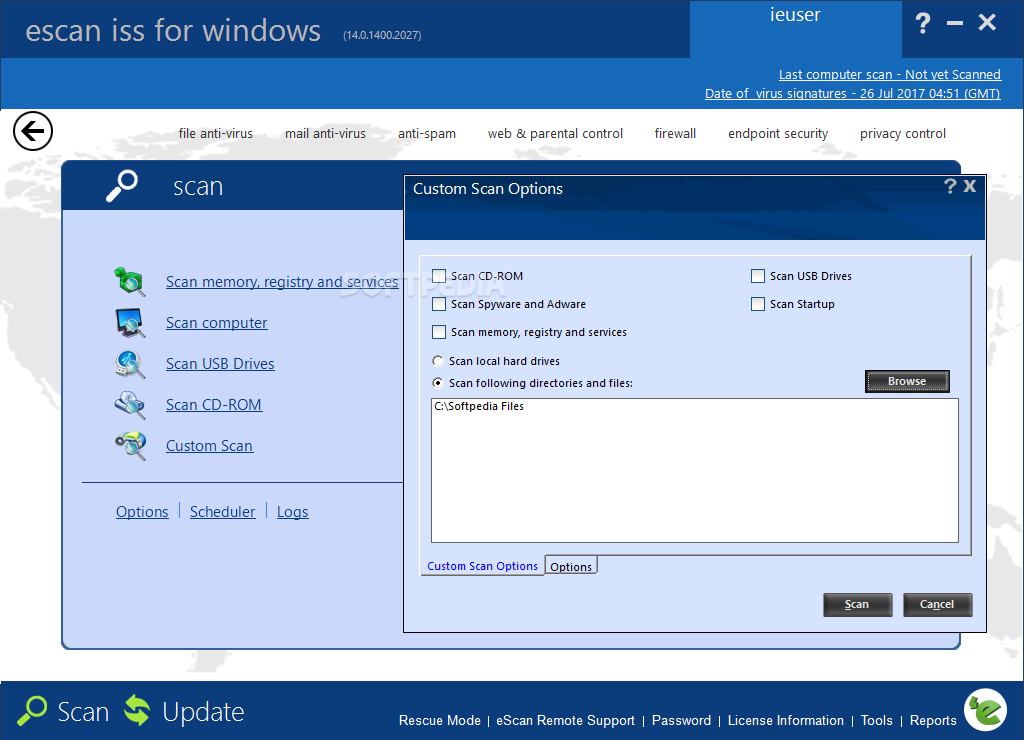This screenshot has height=740, width=1024.
Task: Open the privacy control section
Action: tap(903, 133)
